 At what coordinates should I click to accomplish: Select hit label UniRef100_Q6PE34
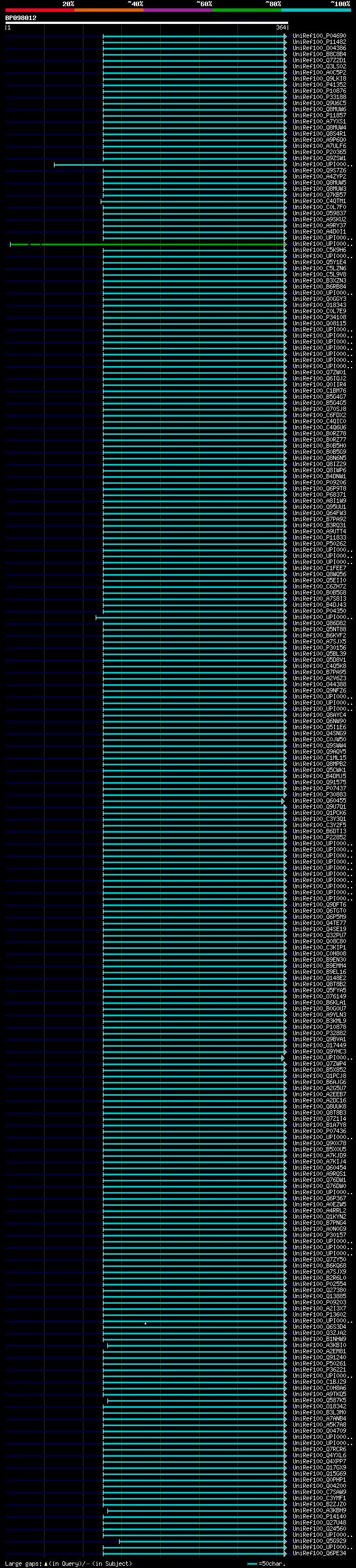pyautogui.click(x=319, y=1553)
